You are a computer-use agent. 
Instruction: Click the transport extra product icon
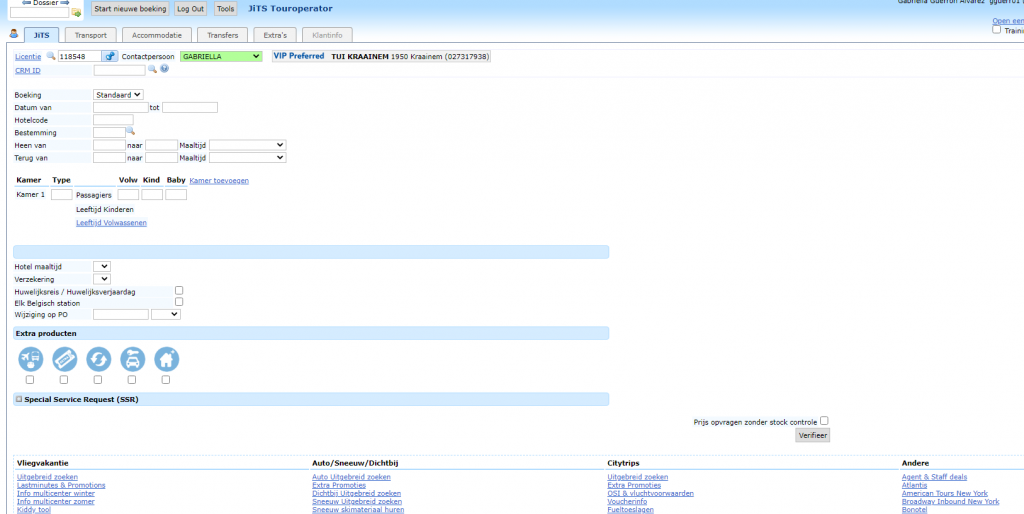(30, 359)
